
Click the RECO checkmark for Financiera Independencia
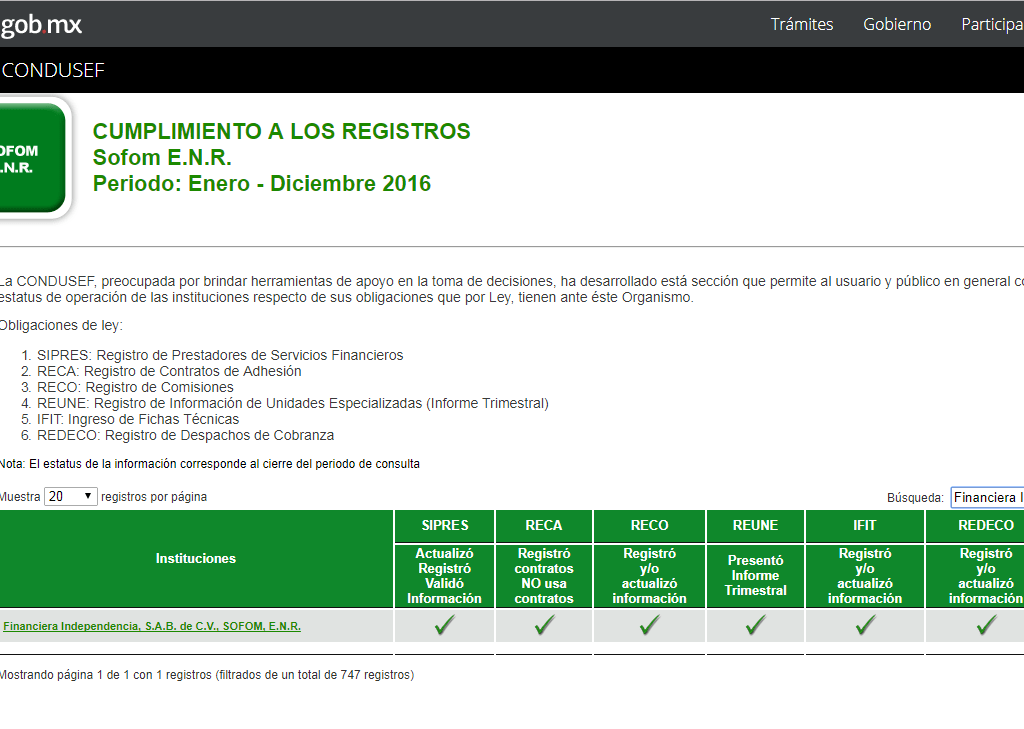(x=650, y=625)
